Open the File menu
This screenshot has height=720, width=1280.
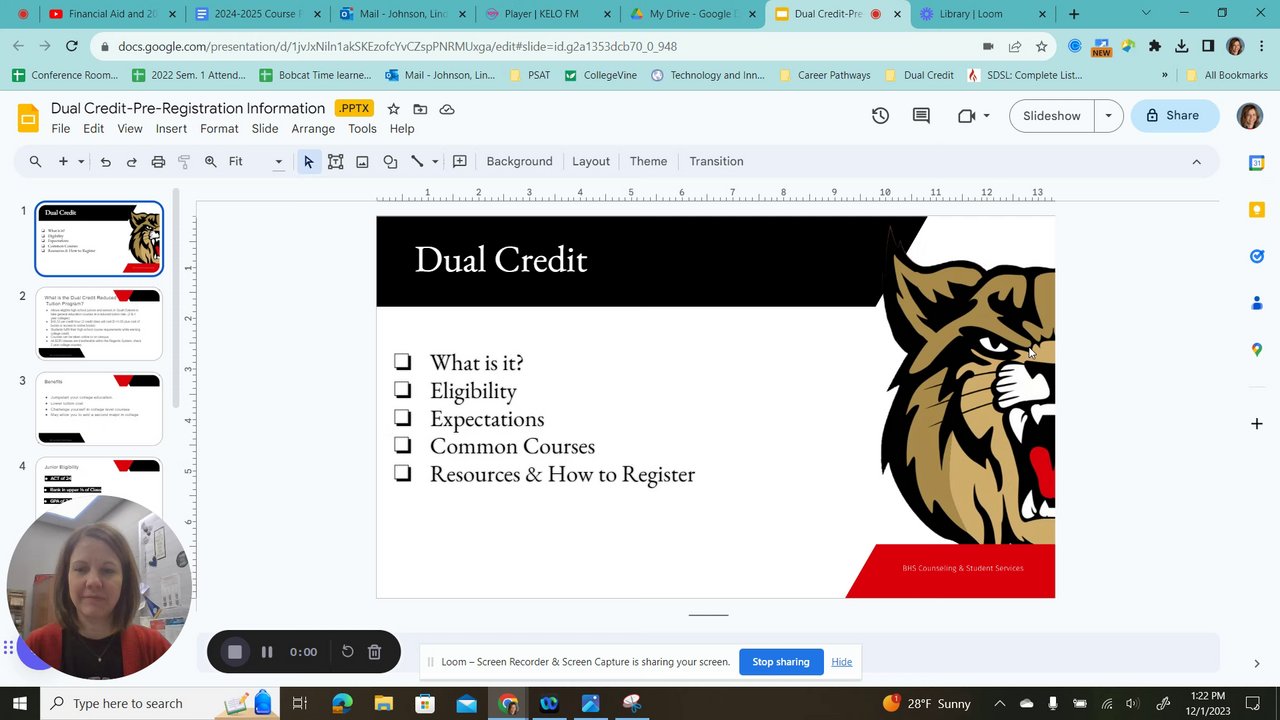[x=61, y=129]
